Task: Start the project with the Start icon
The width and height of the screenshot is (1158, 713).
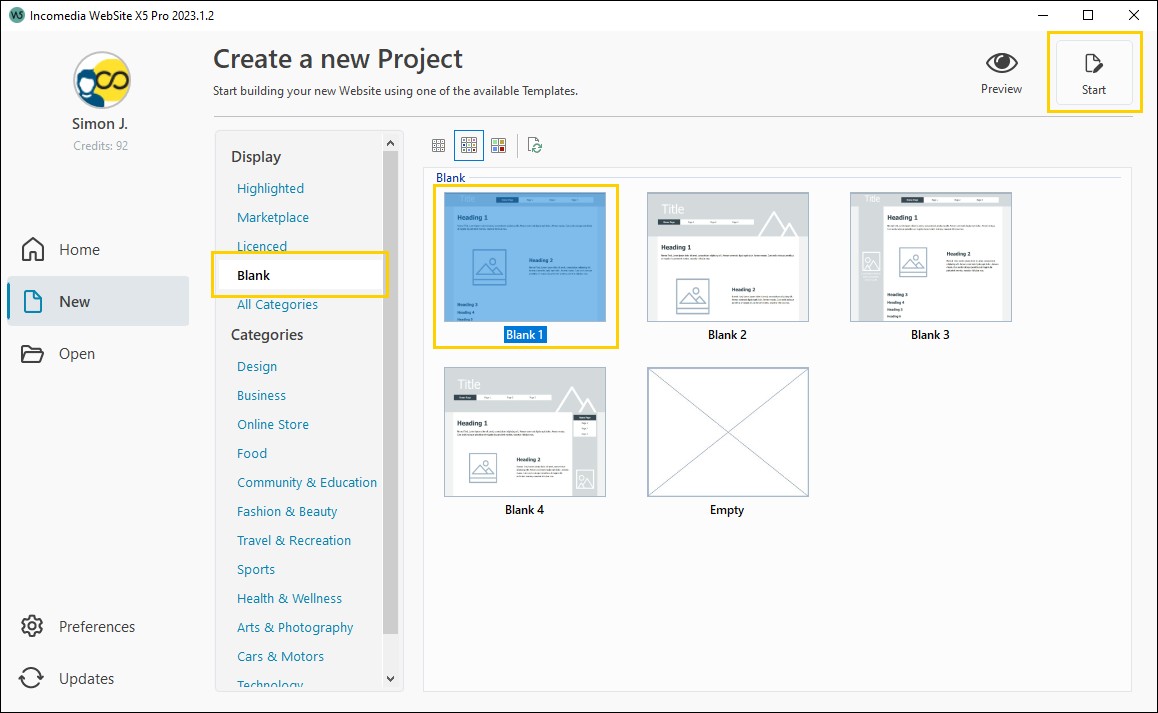Action: (1093, 70)
